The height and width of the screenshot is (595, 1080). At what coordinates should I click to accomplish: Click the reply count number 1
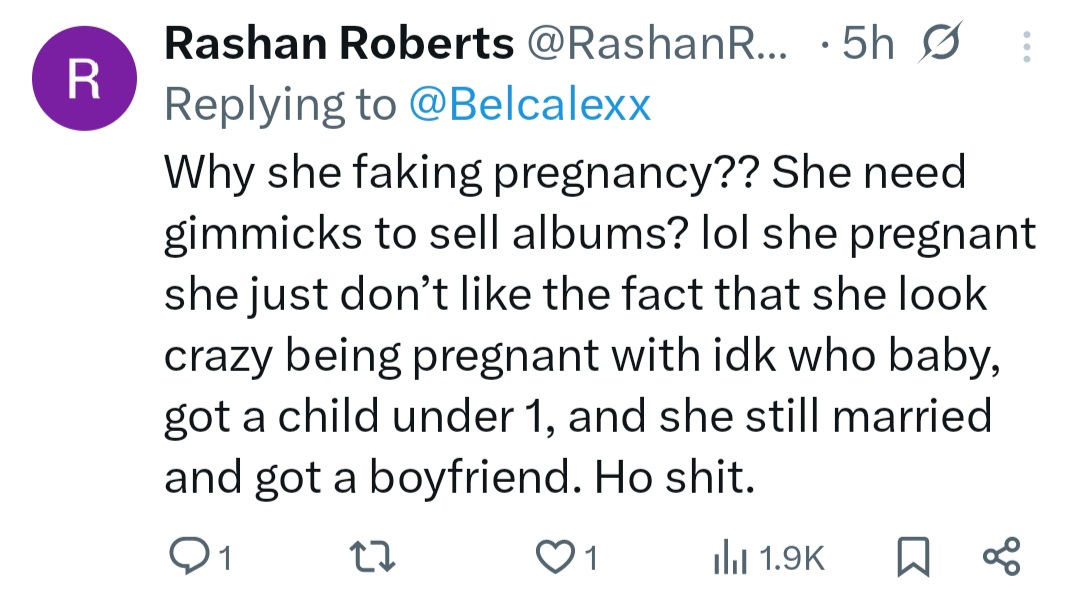click(225, 558)
